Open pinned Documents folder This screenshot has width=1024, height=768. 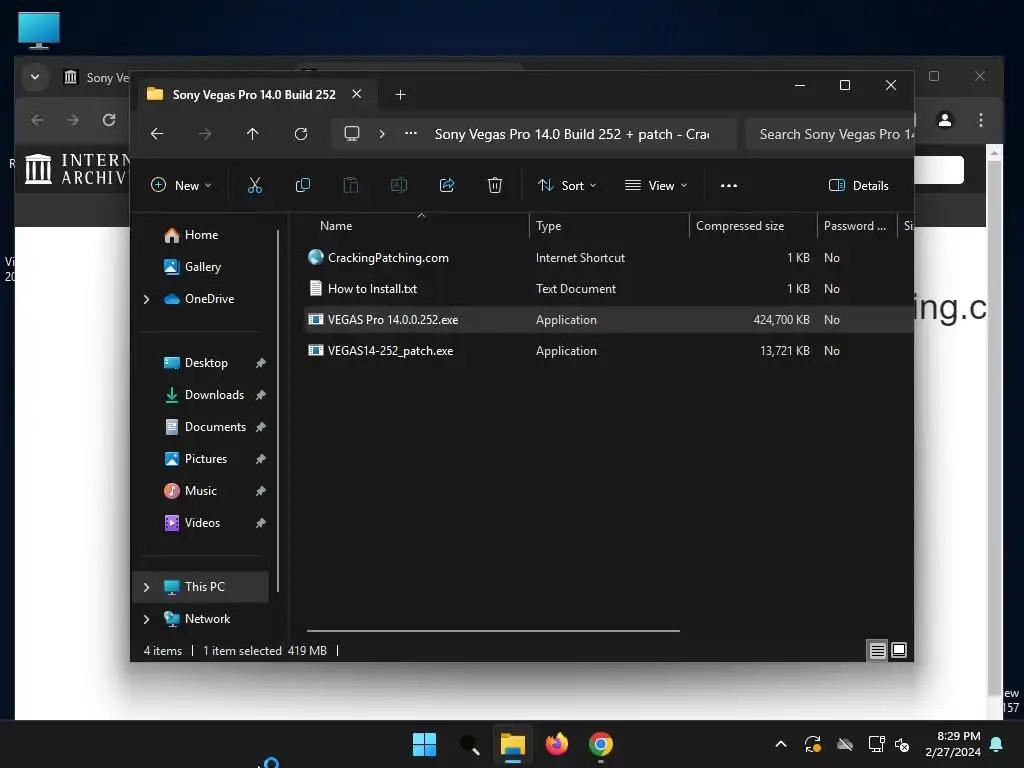pos(215,427)
